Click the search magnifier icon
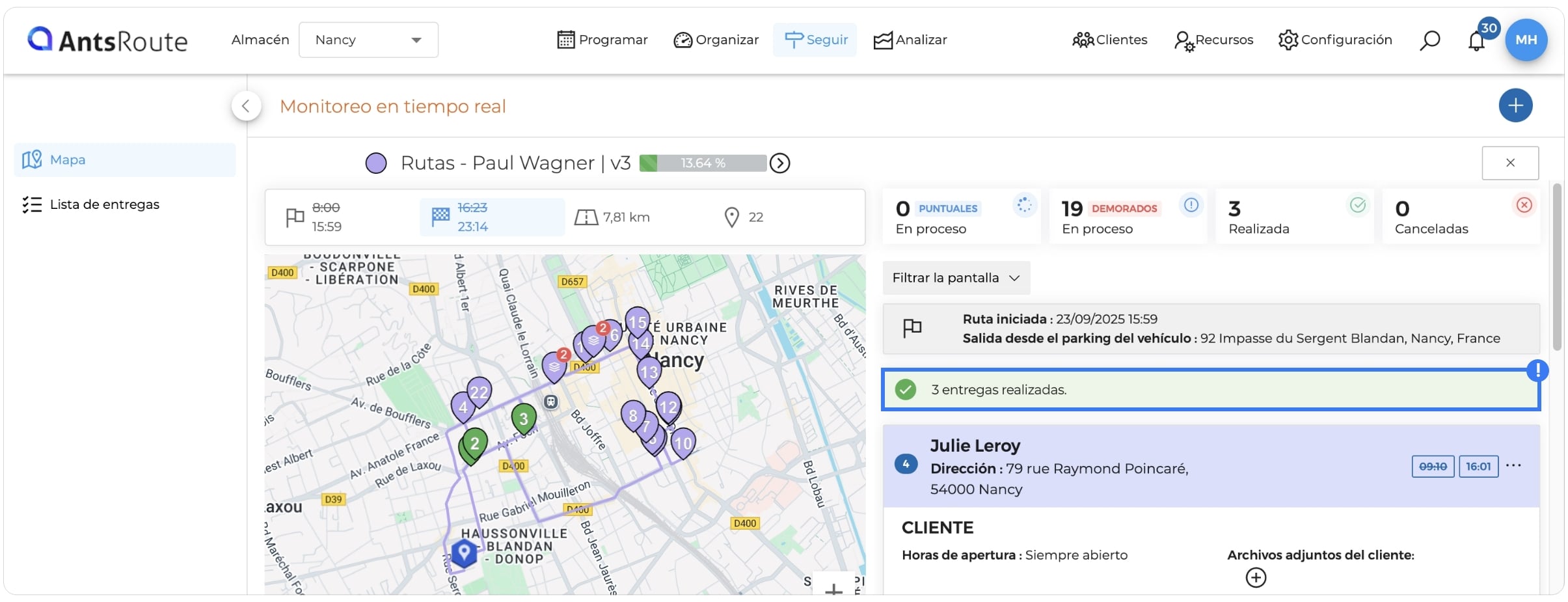Viewport: 1568px width, 602px height. coord(1429,40)
